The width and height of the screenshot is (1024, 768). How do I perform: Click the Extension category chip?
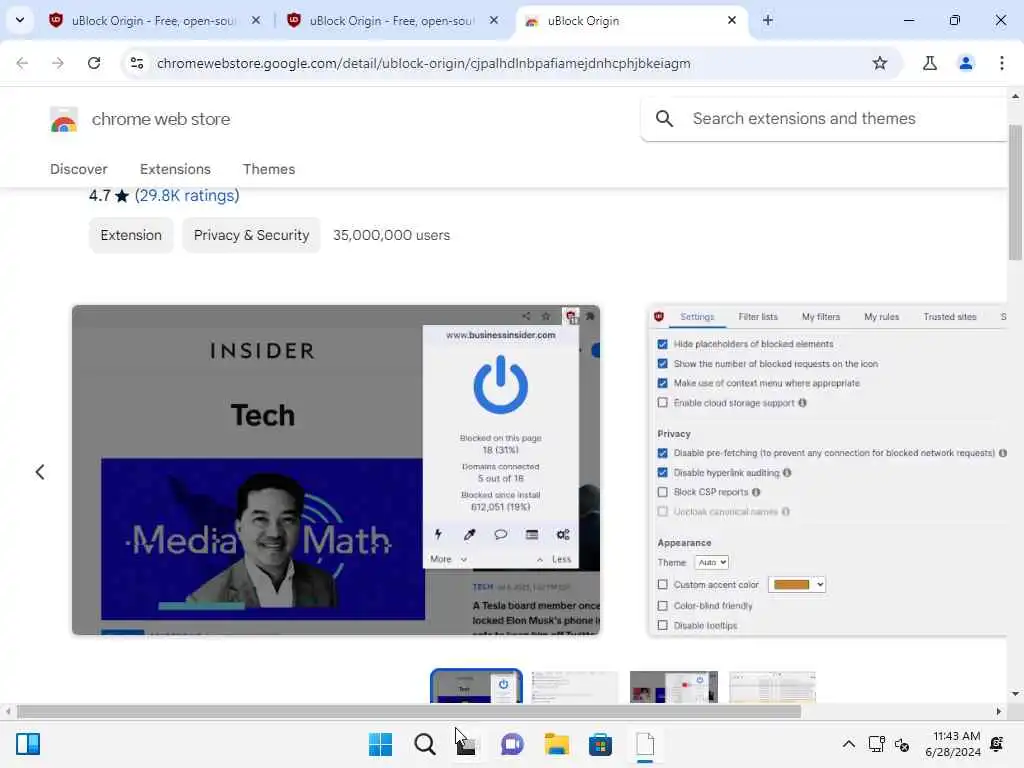131,235
